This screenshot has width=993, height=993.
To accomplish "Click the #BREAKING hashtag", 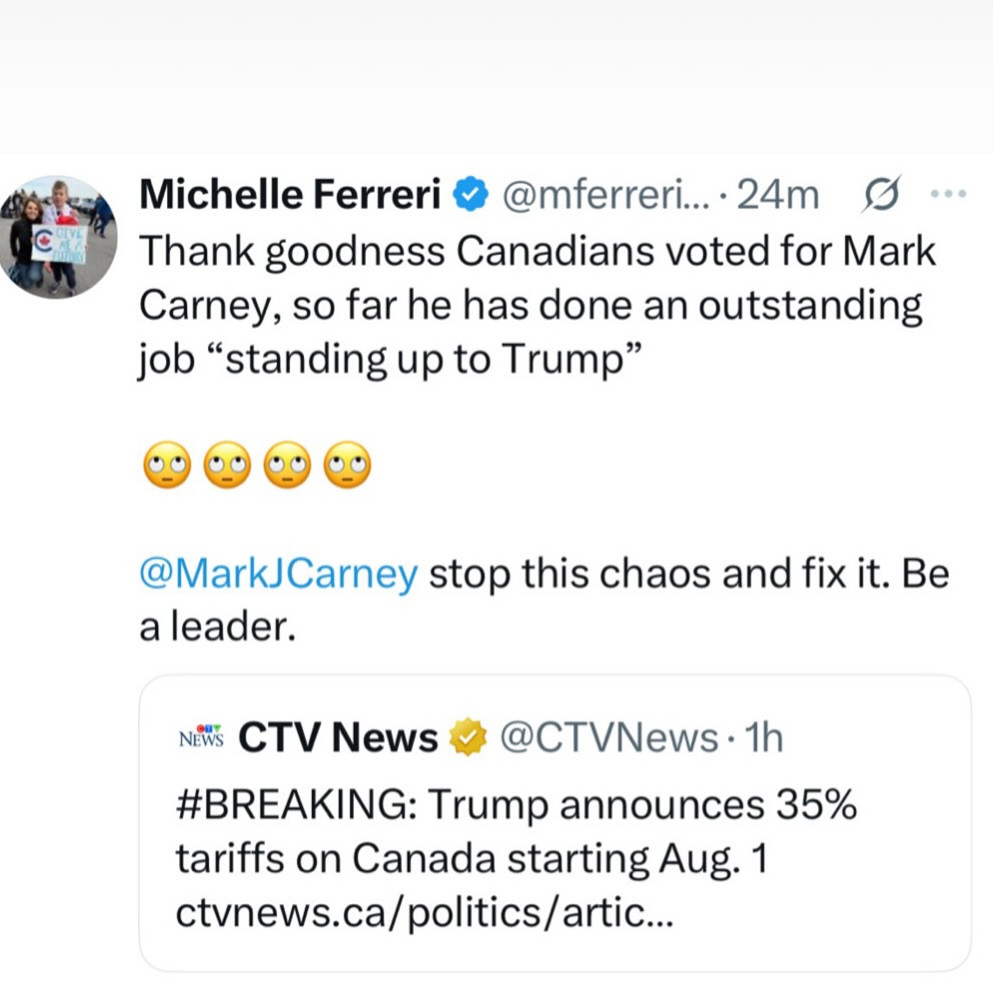I will pyautogui.click(x=290, y=806).
